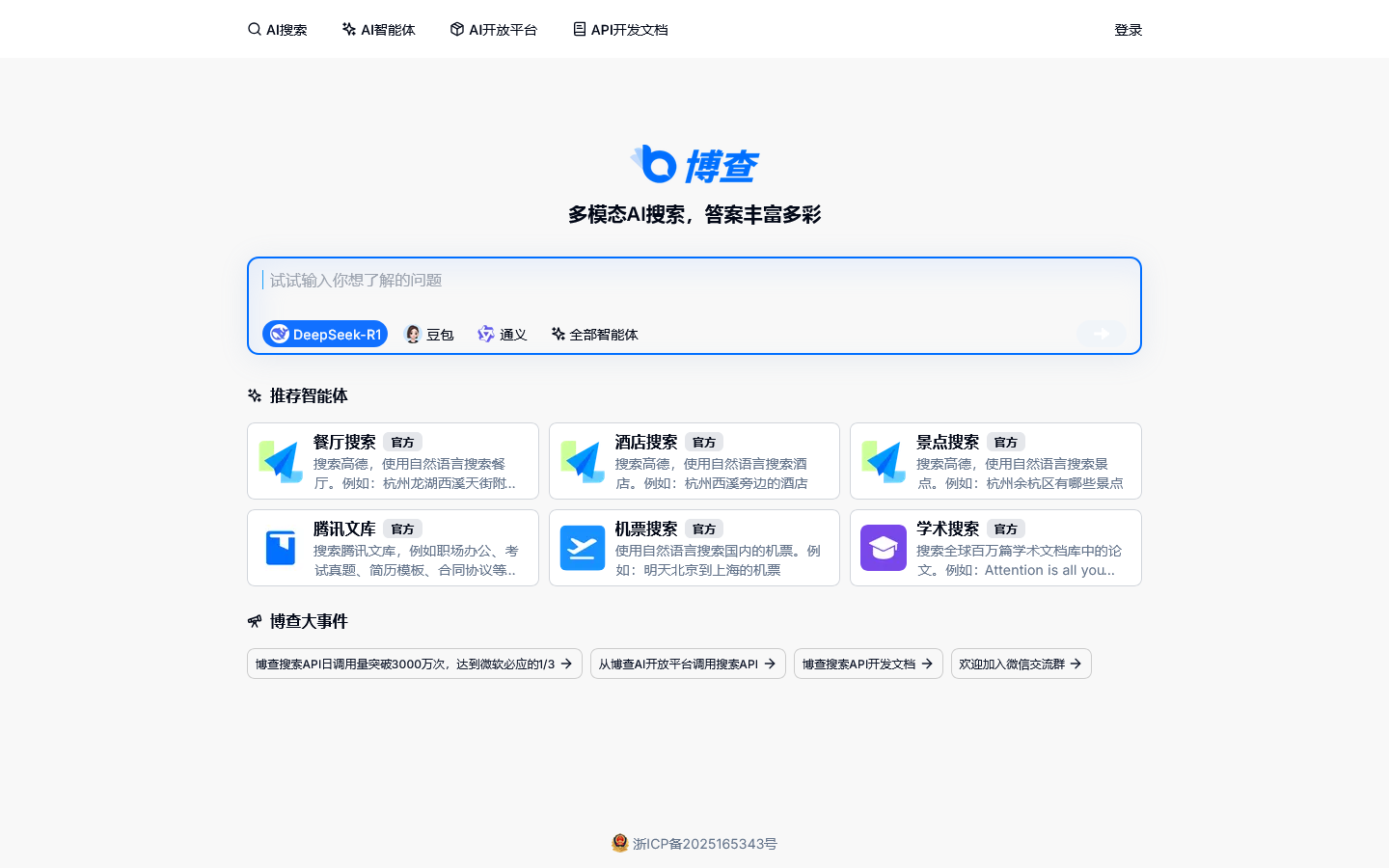Image resolution: width=1389 pixels, height=868 pixels.
Task: Open the 腾讯文库 agent title
Action: pyautogui.click(x=344, y=529)
